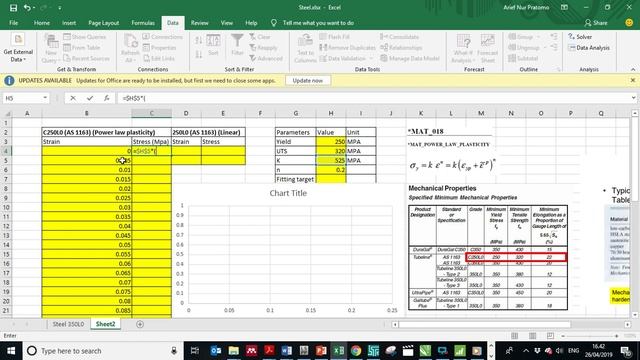Switch to the Formulas tab
The width and height of the screenshot is (640, 360).
point(143,23)
